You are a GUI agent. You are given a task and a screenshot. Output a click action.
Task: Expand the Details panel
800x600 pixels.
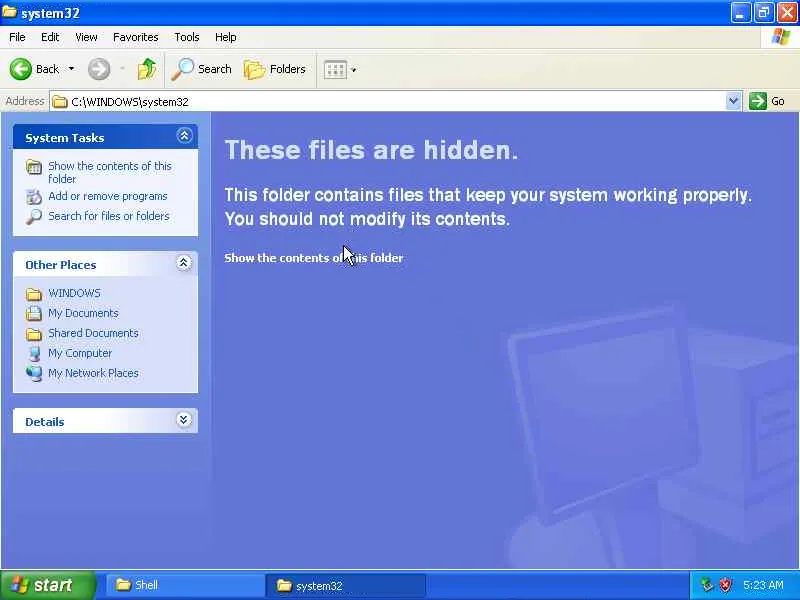[x=184, y=420]
